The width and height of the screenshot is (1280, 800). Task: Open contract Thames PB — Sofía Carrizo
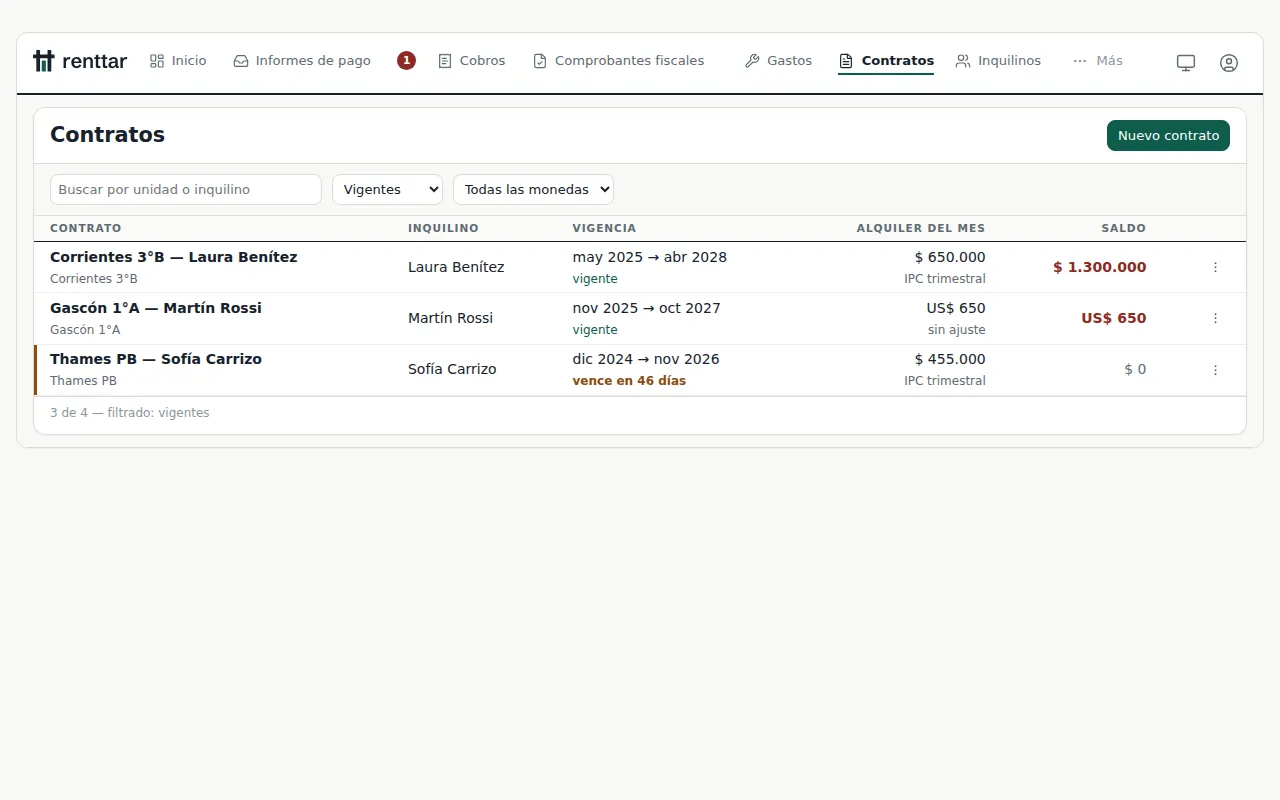pyautogui.click(x=156, y=359)
